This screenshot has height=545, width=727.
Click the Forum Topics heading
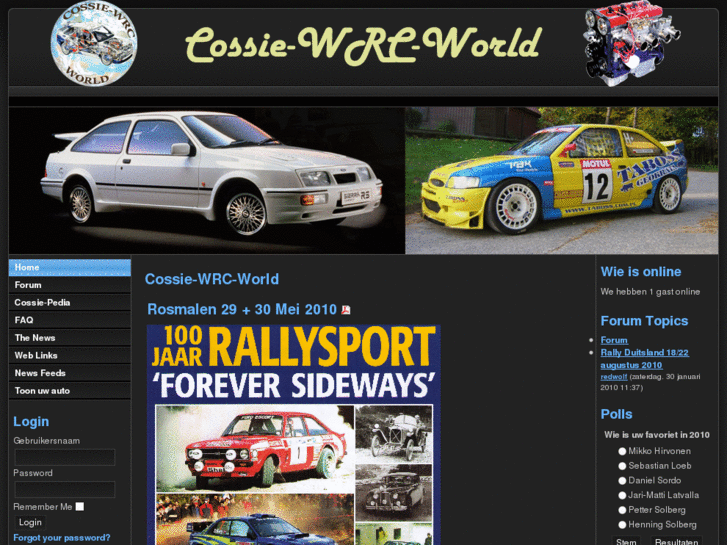(x=644, y=321)
